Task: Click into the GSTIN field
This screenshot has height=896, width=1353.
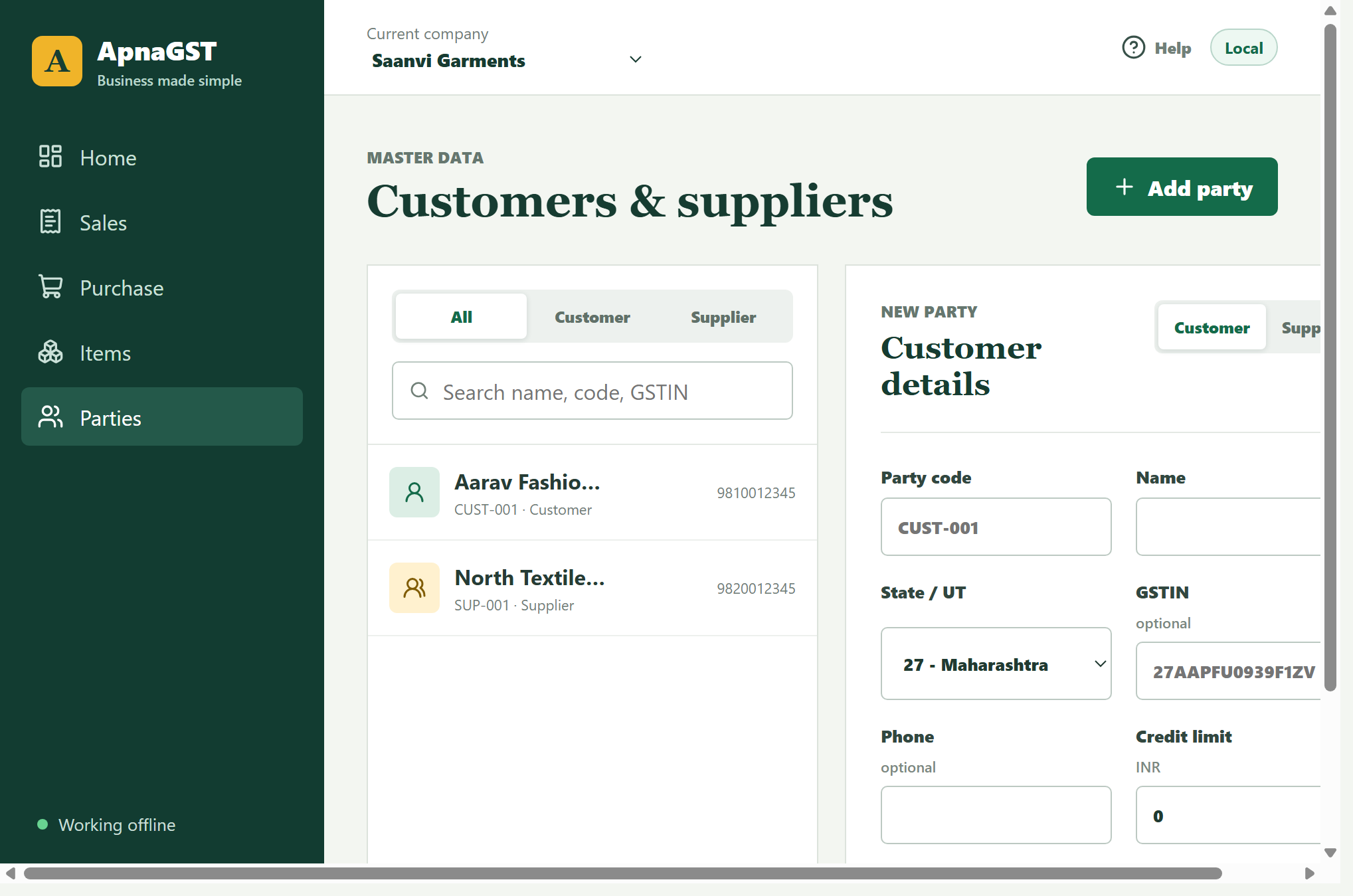Action: pyautogui.click(x=1229, y=671)
